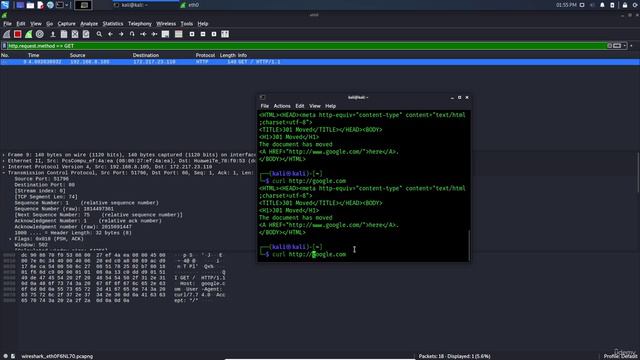This screenshot has height=360, width=640.
Task: Select Window: 502 detail line
Action: tap(31, 245)
